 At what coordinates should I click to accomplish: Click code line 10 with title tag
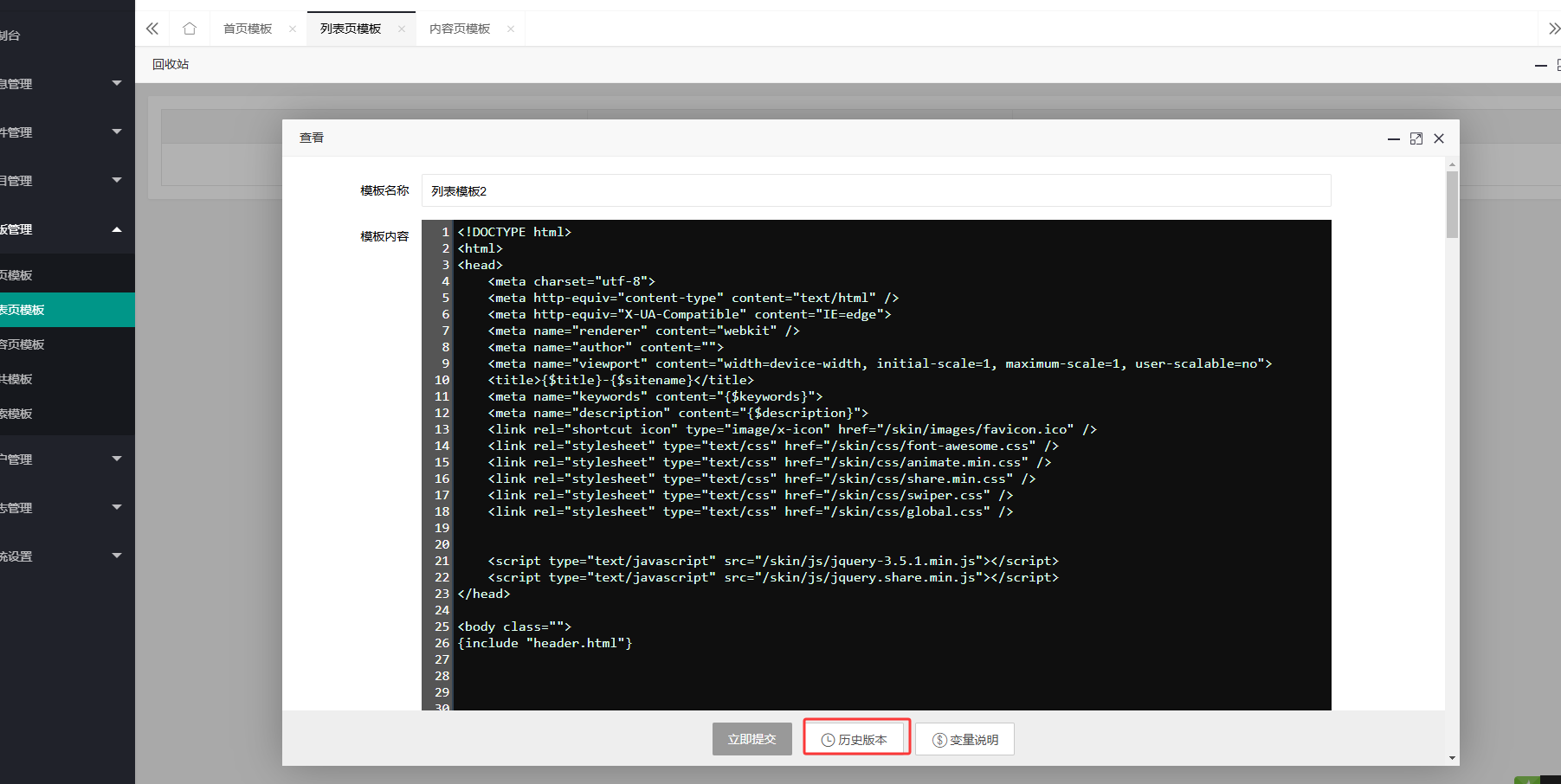(621, 380)
